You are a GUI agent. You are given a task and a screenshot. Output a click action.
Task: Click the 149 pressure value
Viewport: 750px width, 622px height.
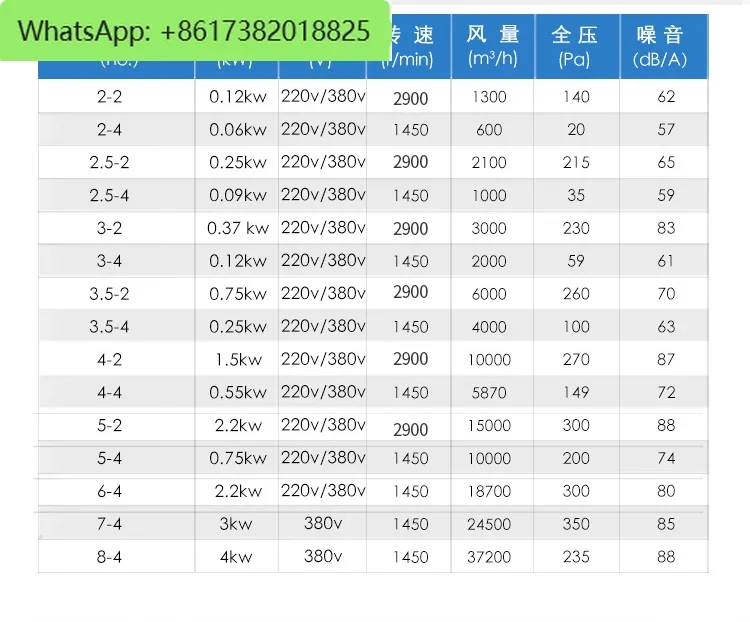point(576,392)
